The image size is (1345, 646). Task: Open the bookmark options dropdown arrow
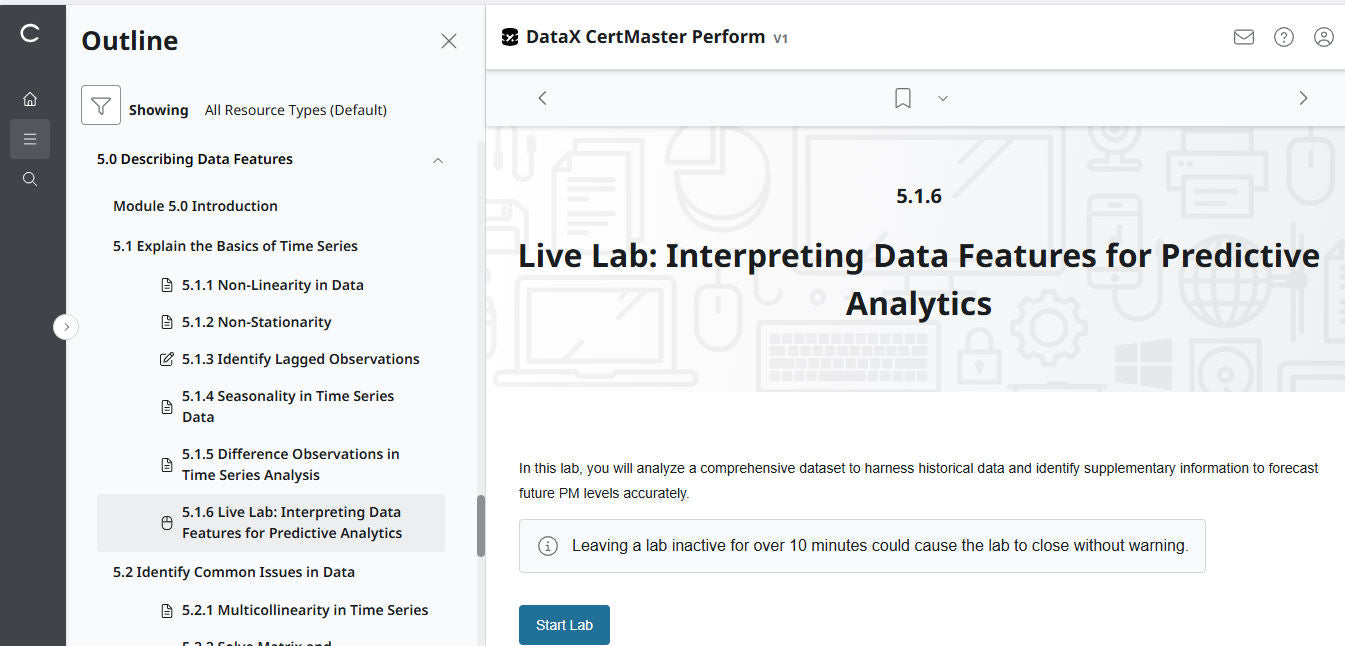click(942, 98)
